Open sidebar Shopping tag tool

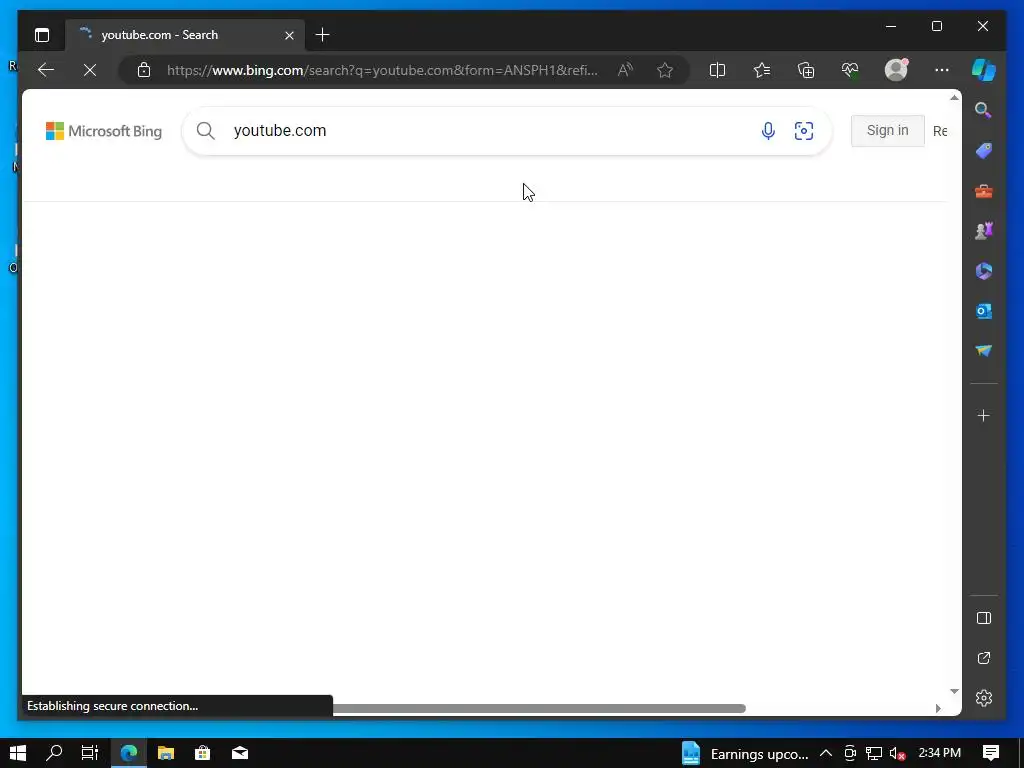click(984, 151)
